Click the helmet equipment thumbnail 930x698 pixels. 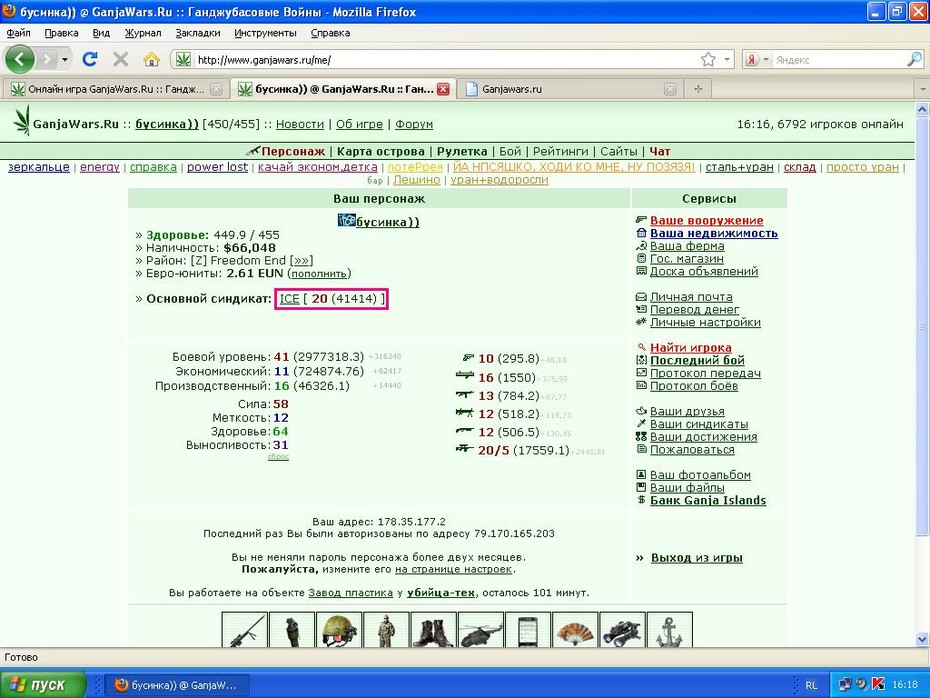tap(339, 630)
